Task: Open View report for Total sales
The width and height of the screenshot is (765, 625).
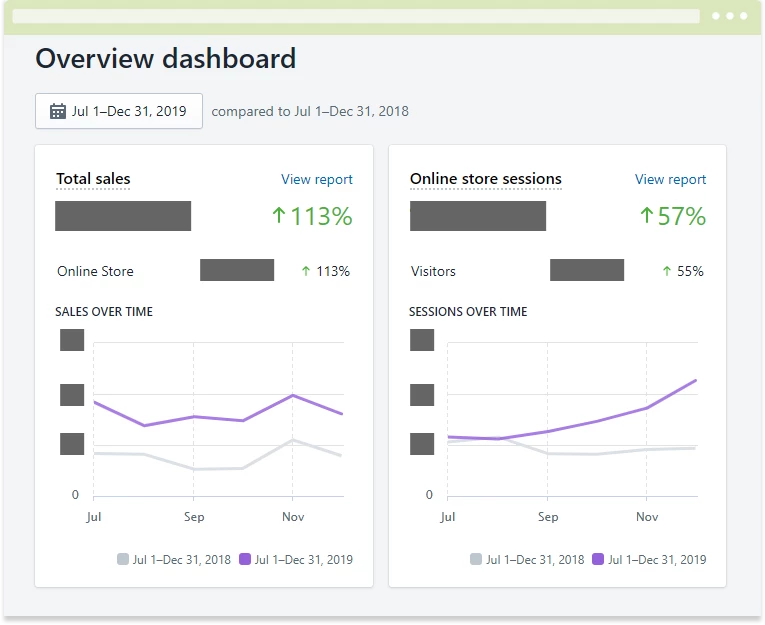Action: tap(317, 180)
